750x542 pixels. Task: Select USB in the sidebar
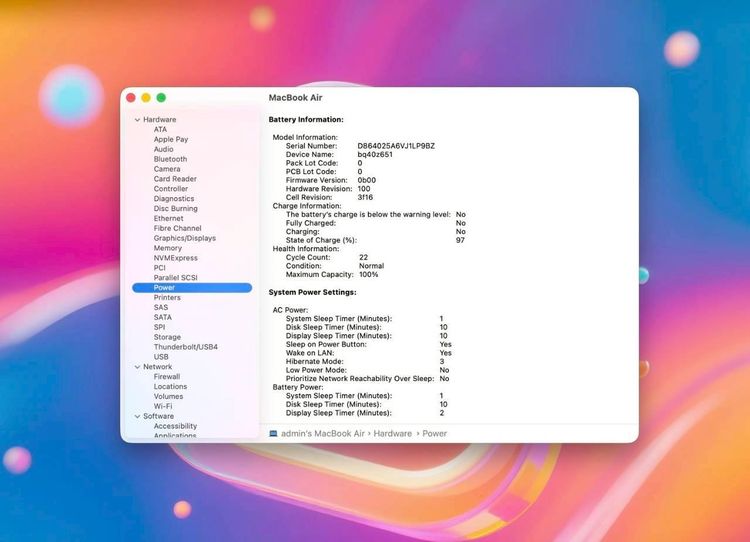(161, 357)
